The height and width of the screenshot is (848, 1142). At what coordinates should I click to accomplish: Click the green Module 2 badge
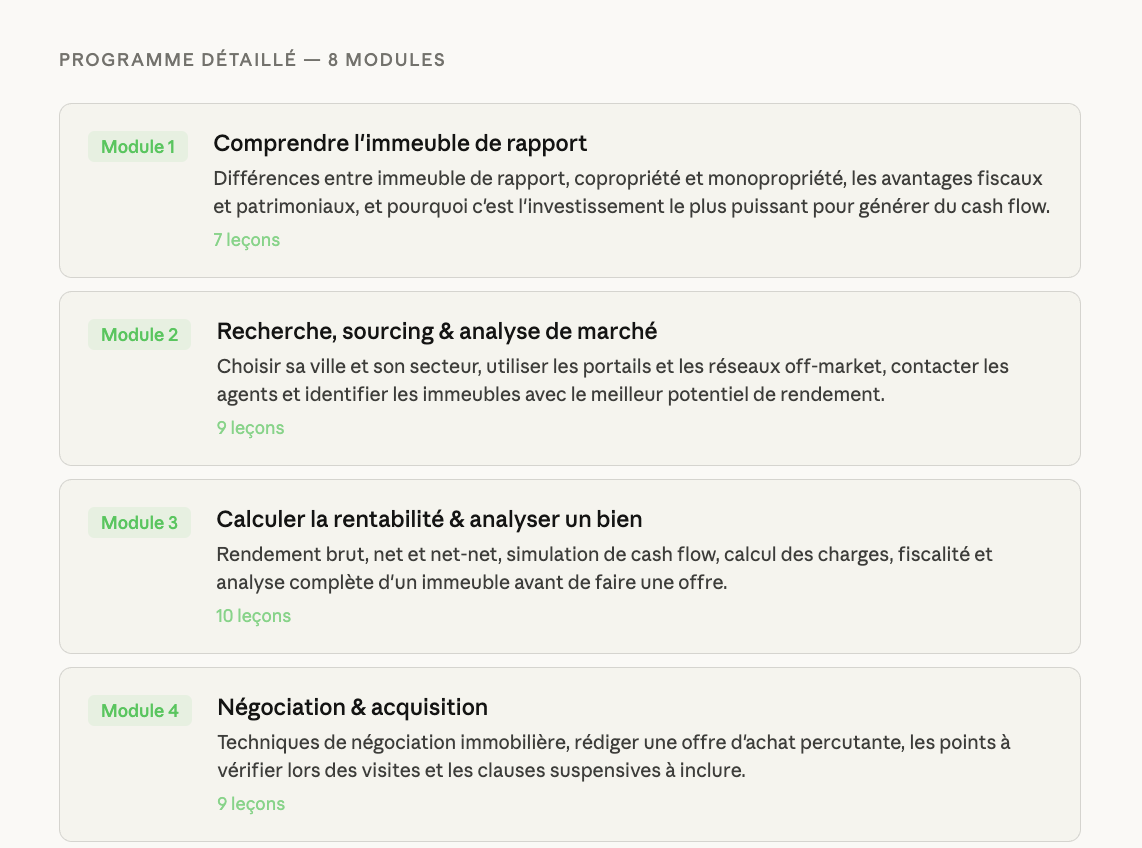(139, 335)
